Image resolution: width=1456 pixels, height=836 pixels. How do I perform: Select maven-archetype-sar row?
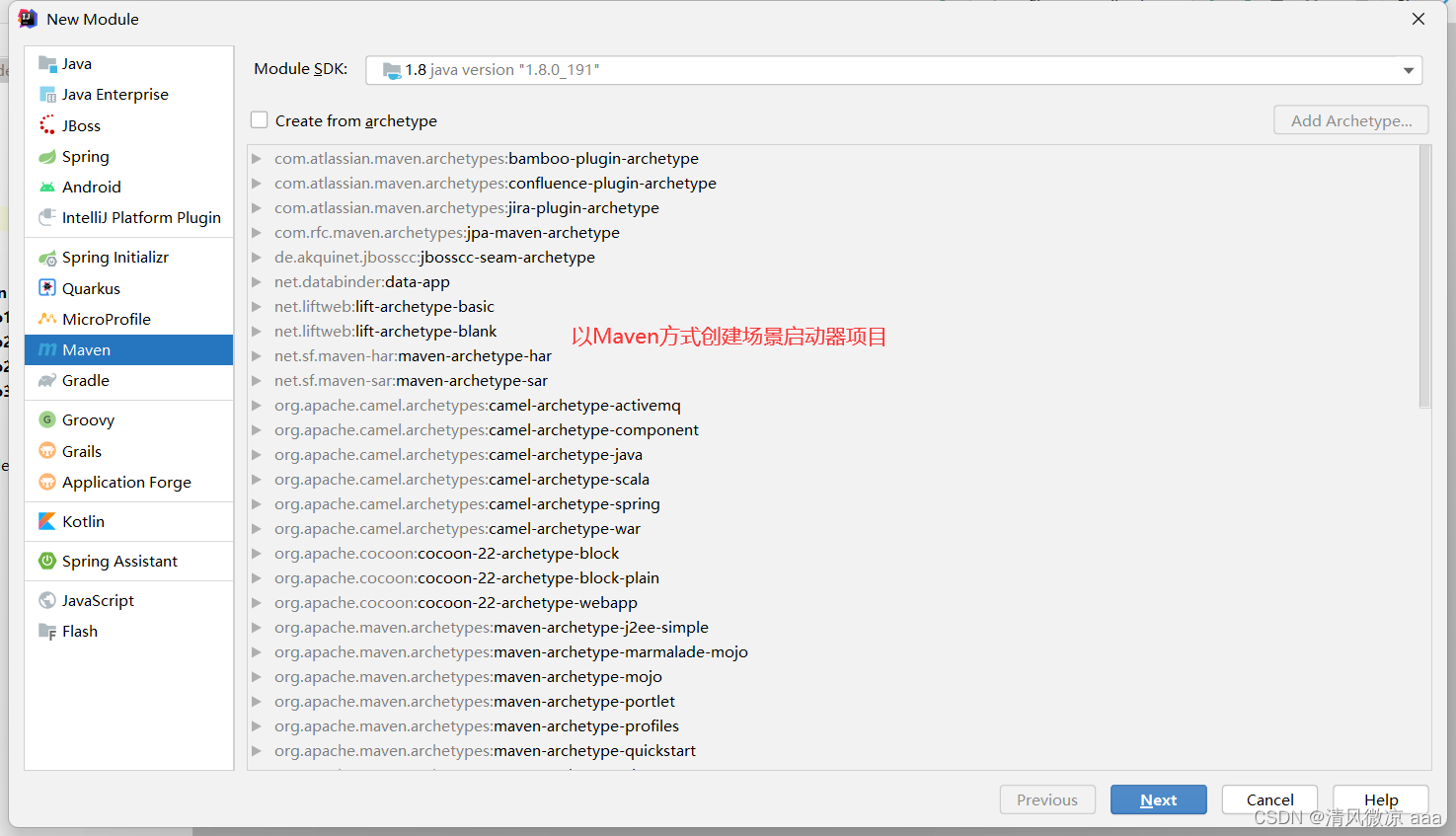(833, 380)
